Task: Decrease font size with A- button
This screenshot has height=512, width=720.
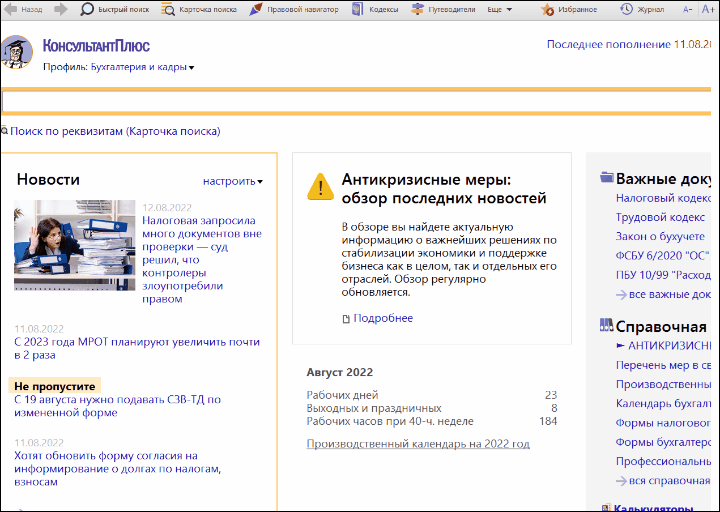Action: coord(687,9)
